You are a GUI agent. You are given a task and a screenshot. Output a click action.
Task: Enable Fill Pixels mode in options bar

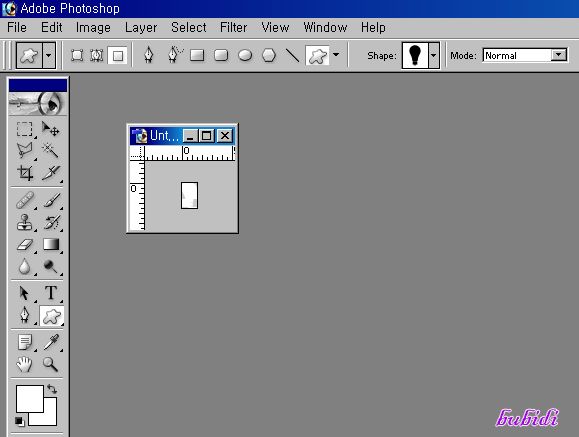pos(117,56)
